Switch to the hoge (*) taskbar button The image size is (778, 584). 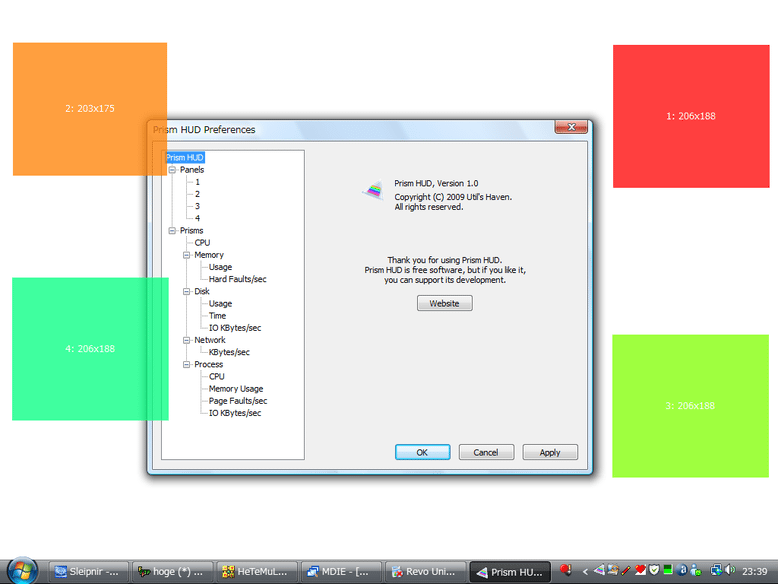click(173, 572)
